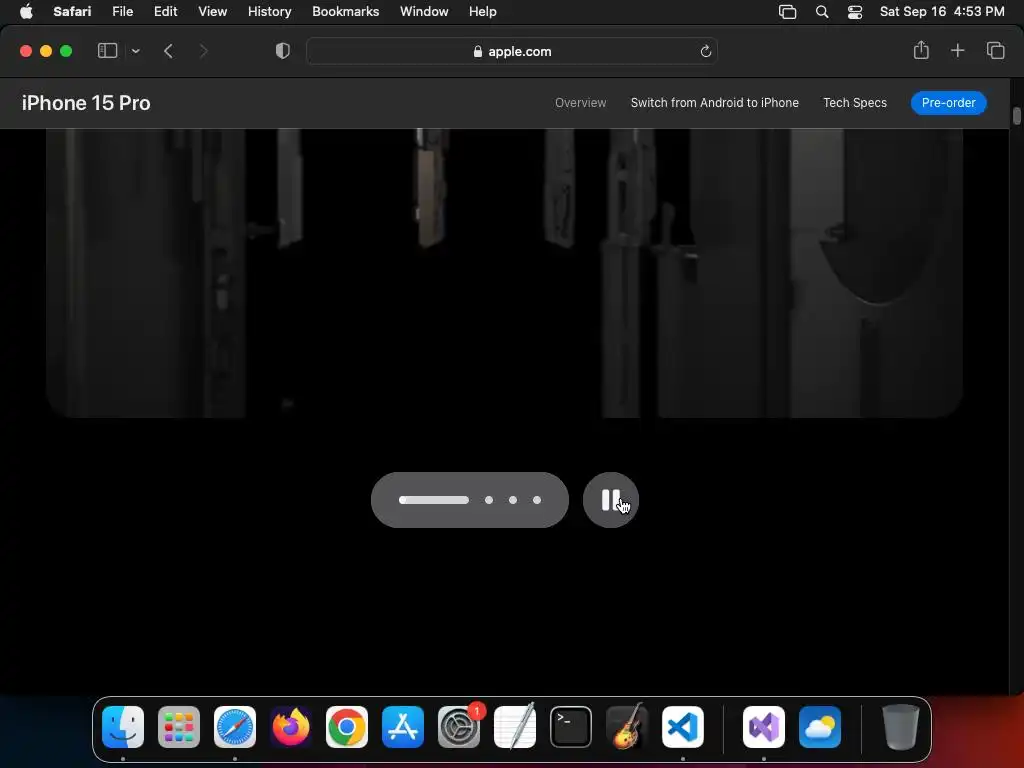This screenshot has width=1024, height=768.
Task: Open a new tab
Action: click(x=957, y=50)
